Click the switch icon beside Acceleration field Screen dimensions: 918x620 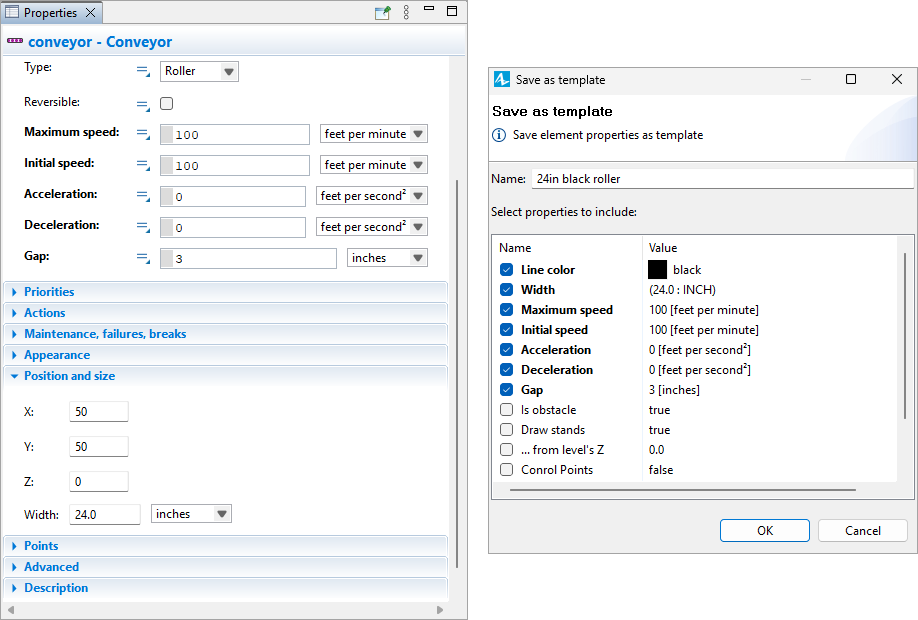pos(143,196)
